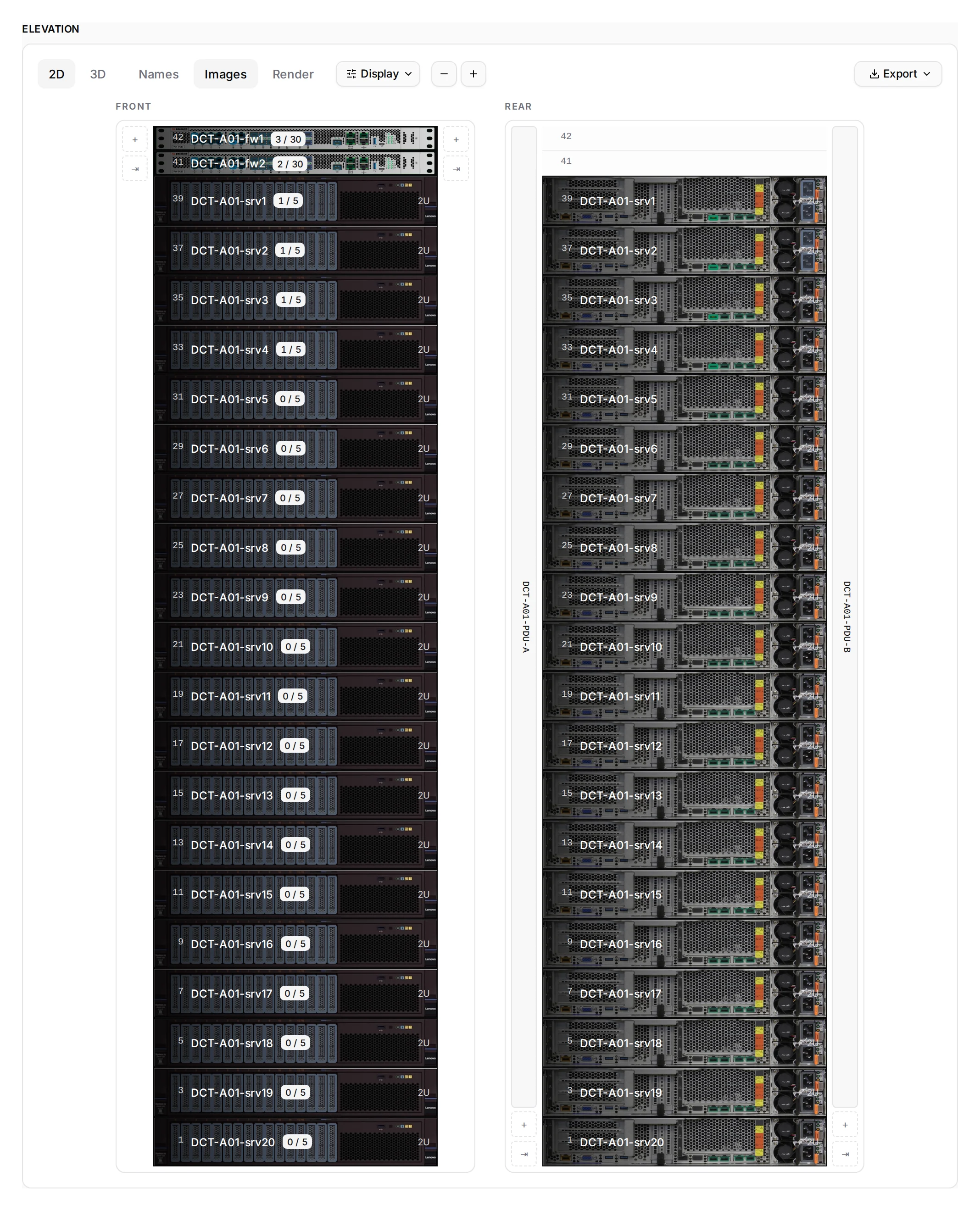The width and height of the screenshot is (980, 1210).
Task: Switch to the 2D view
Action: pos(56,74)
